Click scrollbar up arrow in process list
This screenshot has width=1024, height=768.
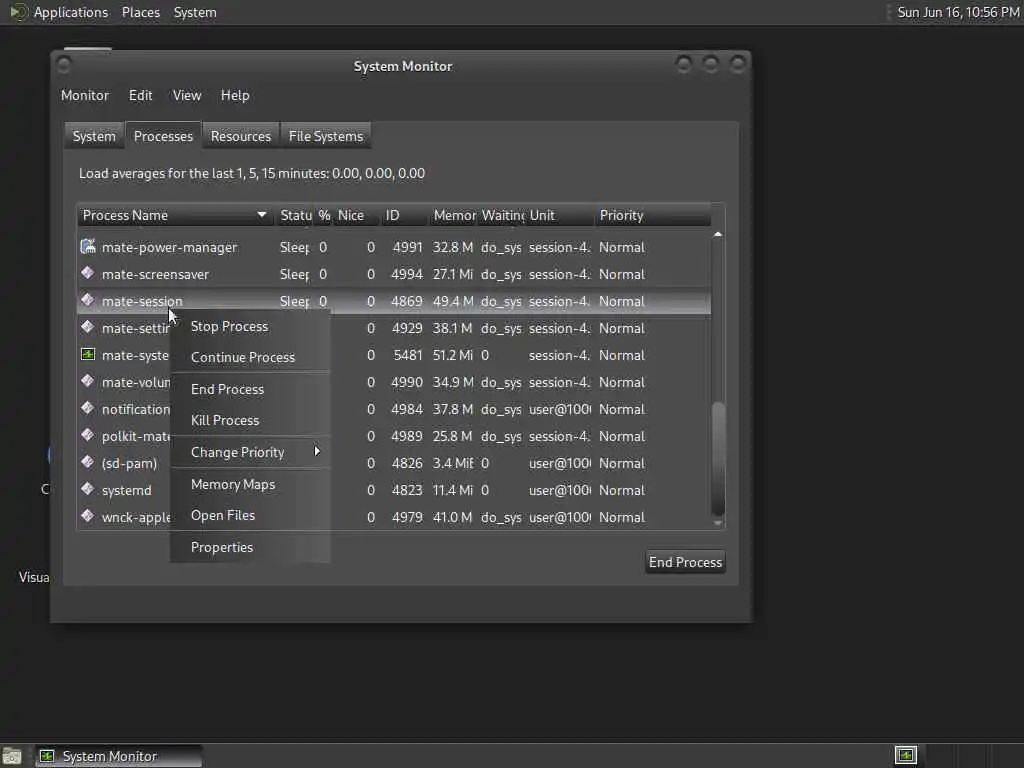(718, 234)
